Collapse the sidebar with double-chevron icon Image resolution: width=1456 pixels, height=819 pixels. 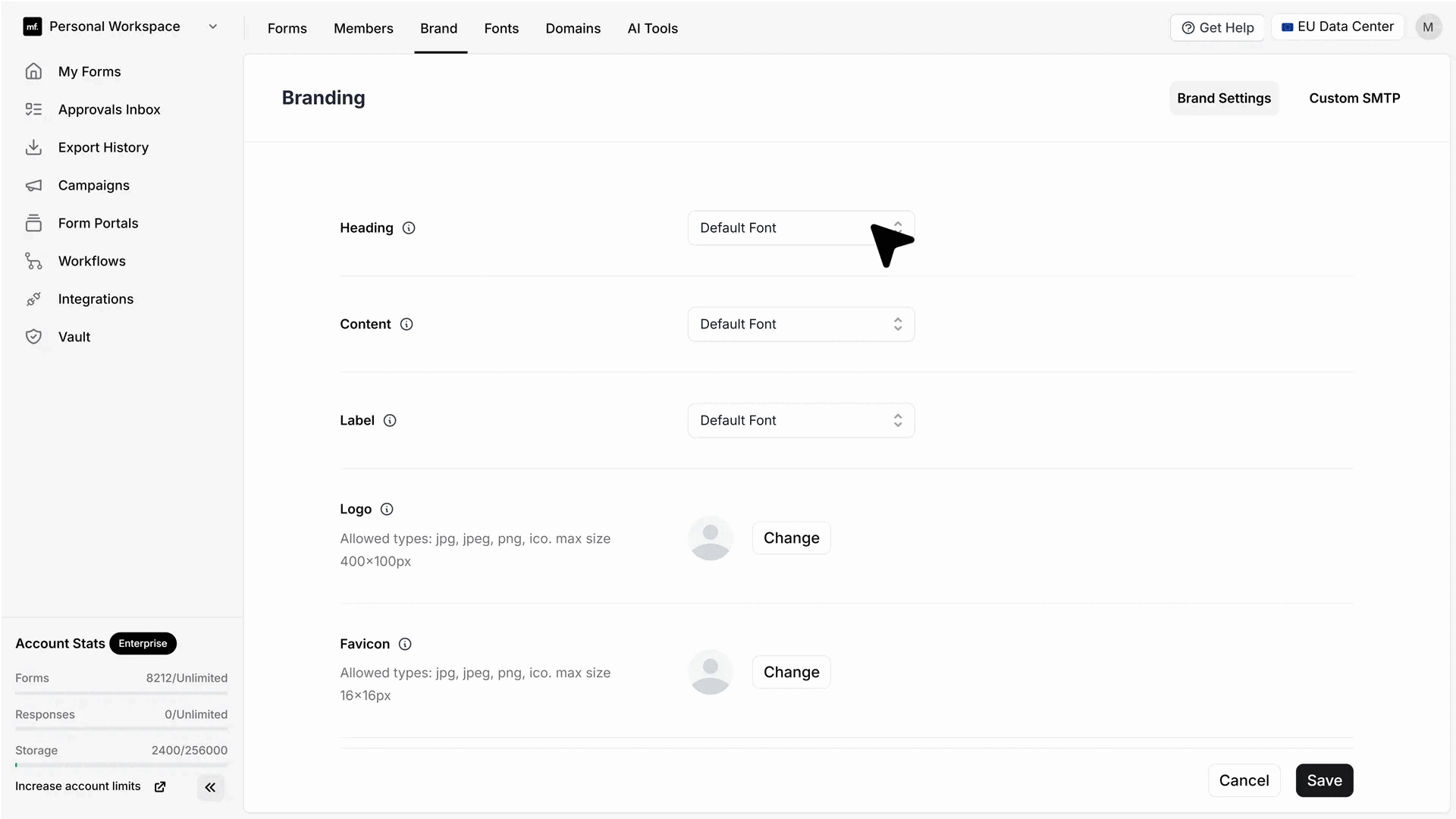click(x=210, y=787)
